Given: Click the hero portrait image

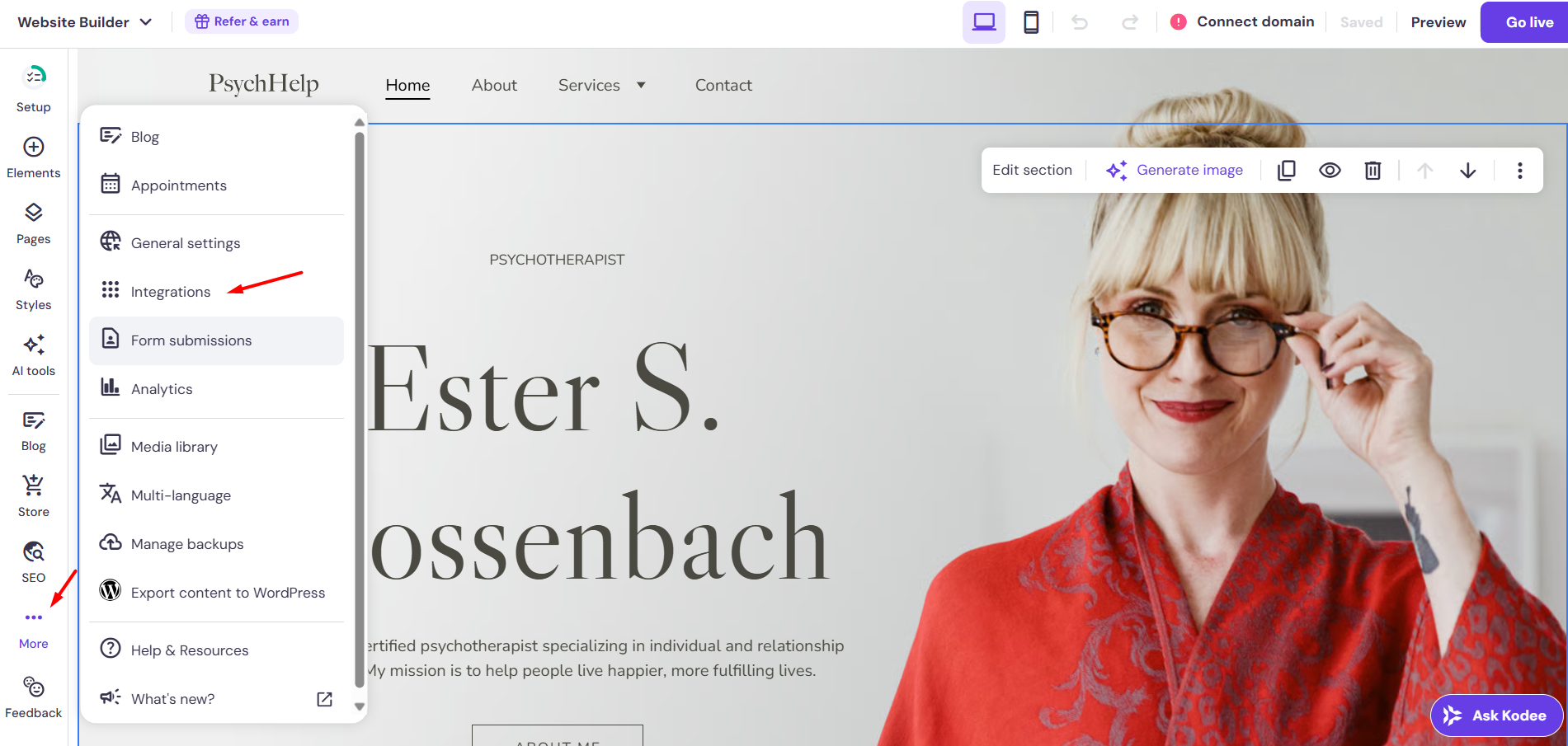Looking at the screenshot, I should 1221,429.
